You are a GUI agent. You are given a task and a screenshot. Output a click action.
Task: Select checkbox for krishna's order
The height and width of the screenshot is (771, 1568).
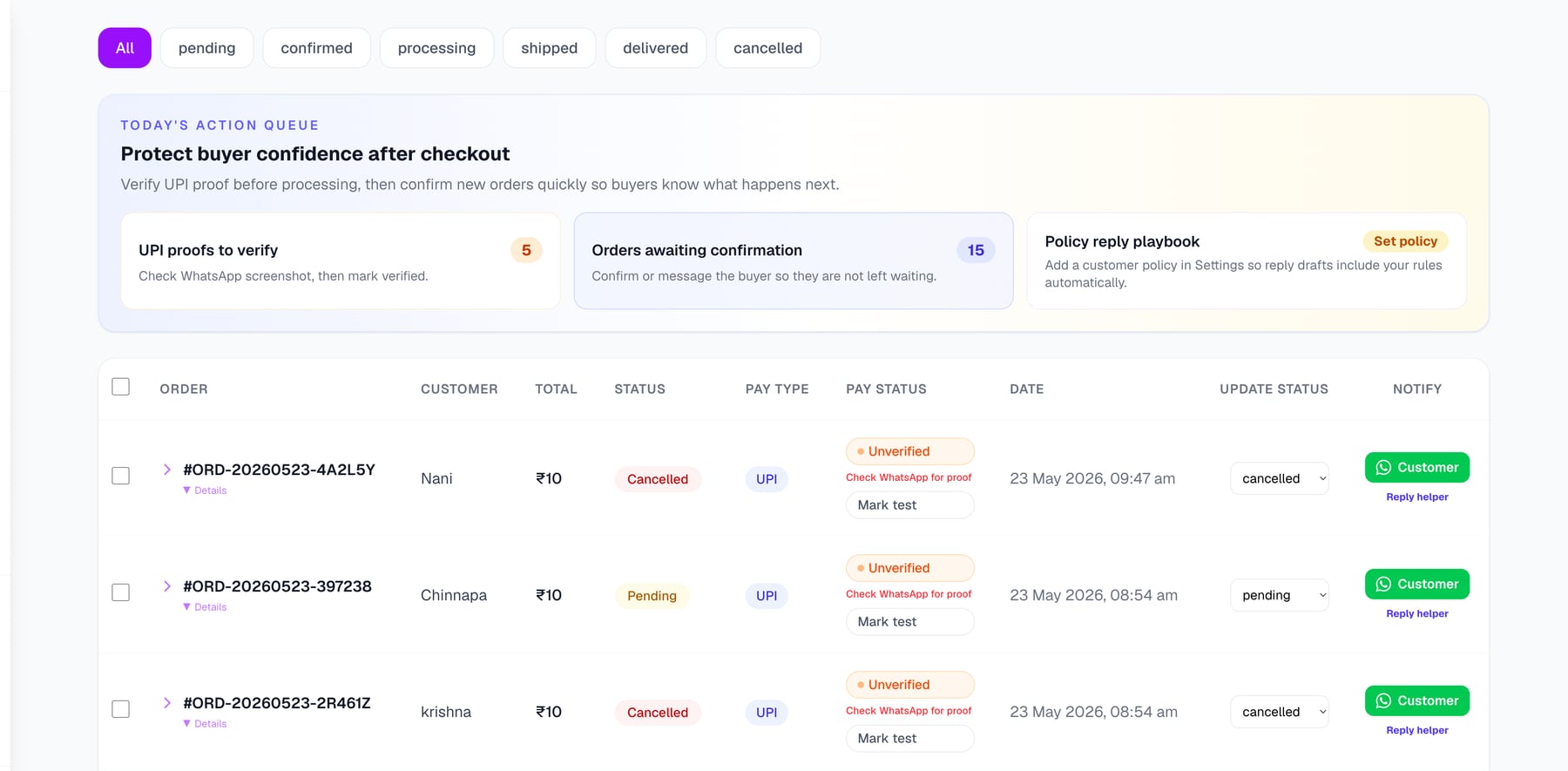click(x=121, y=709)
